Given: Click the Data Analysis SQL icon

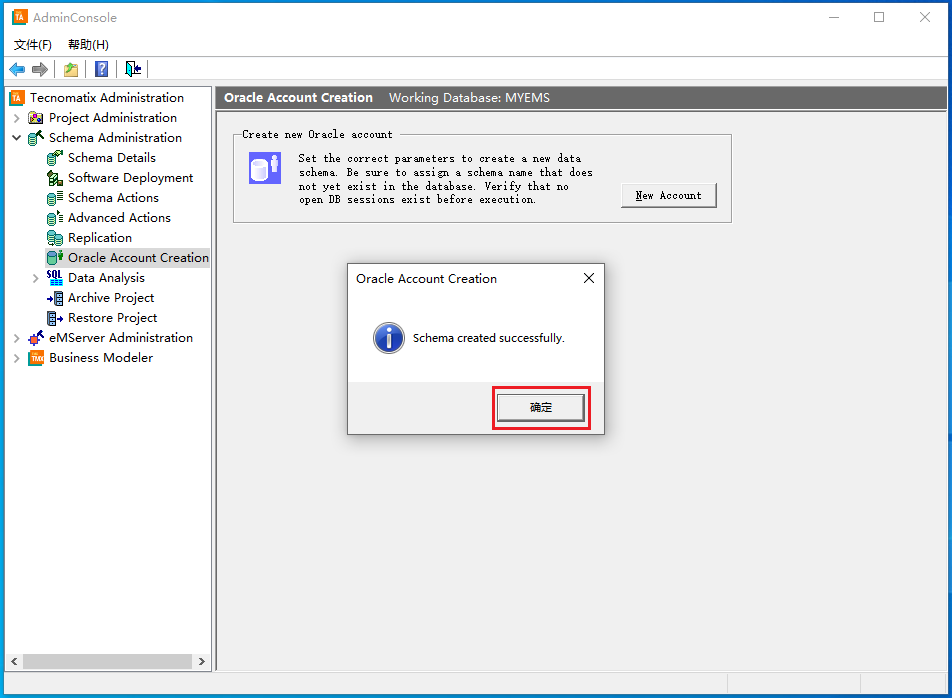Looking at the screenshot, I should (x=55, y=278).
